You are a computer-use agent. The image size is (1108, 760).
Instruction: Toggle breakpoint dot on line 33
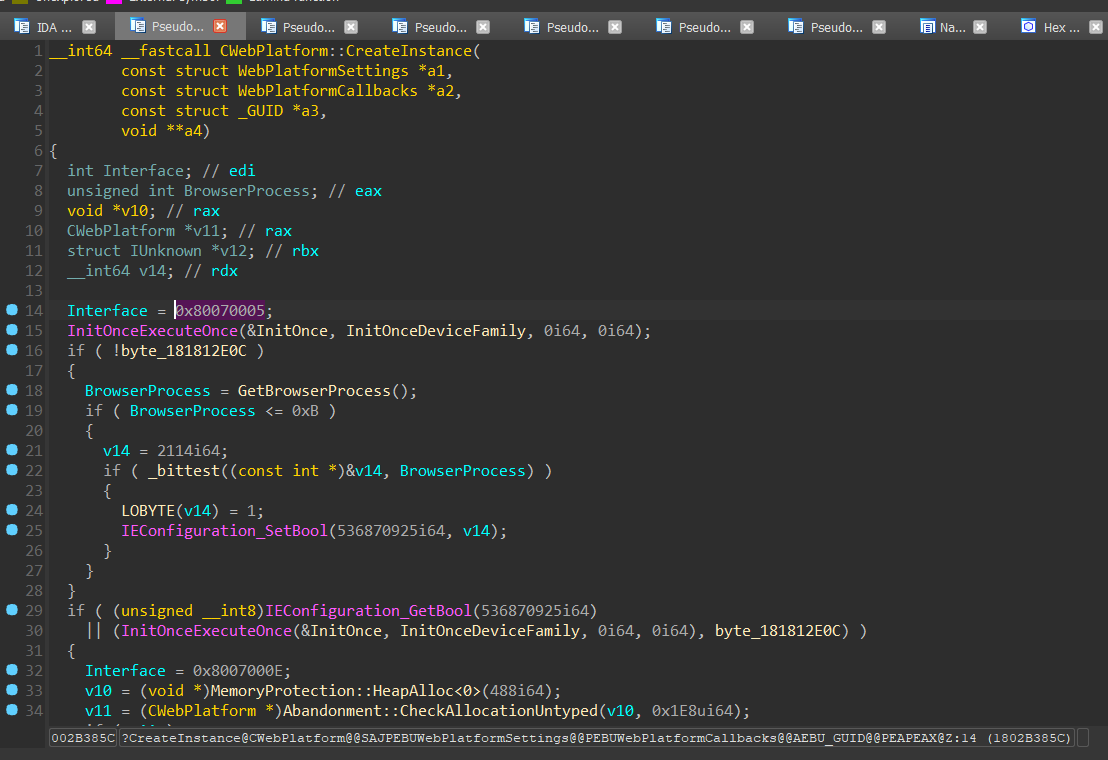[12, 690]
